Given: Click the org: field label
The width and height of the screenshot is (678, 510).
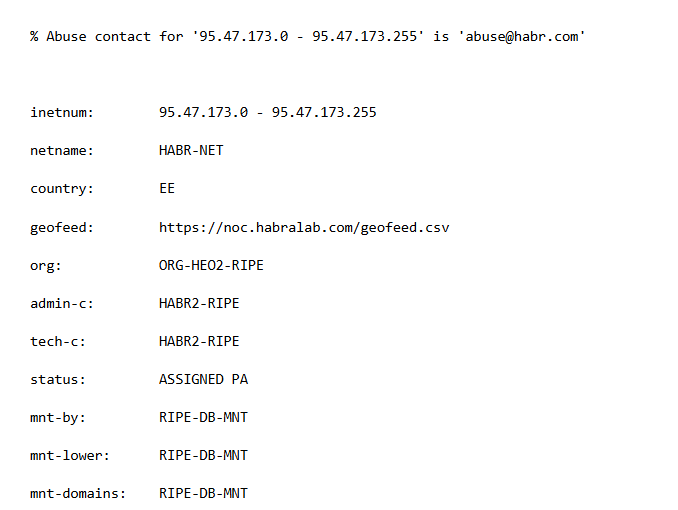Looking at the screenshot, I should 46,266.
